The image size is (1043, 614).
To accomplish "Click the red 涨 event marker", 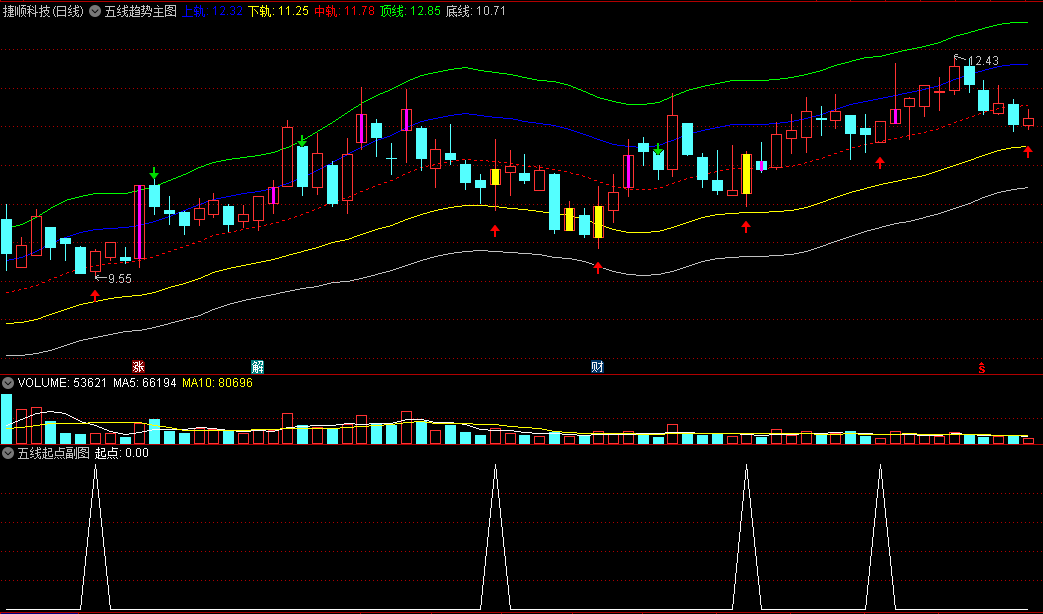I will [x=138, y=367].
